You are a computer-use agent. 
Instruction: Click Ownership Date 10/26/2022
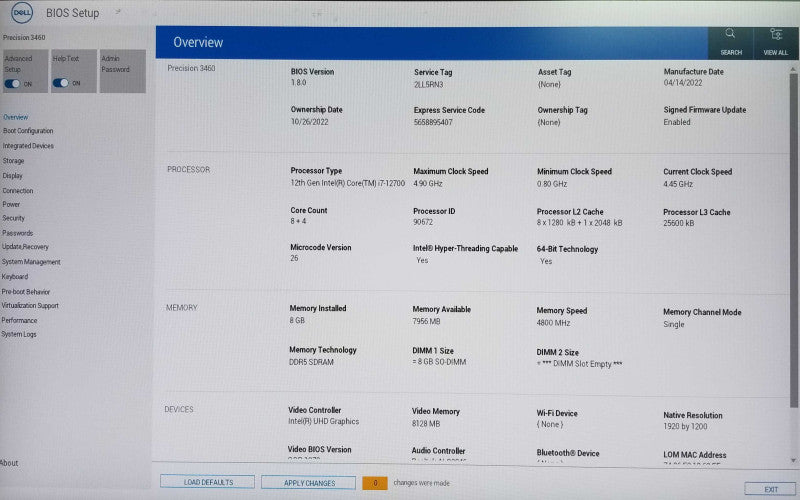coord(310,122)
